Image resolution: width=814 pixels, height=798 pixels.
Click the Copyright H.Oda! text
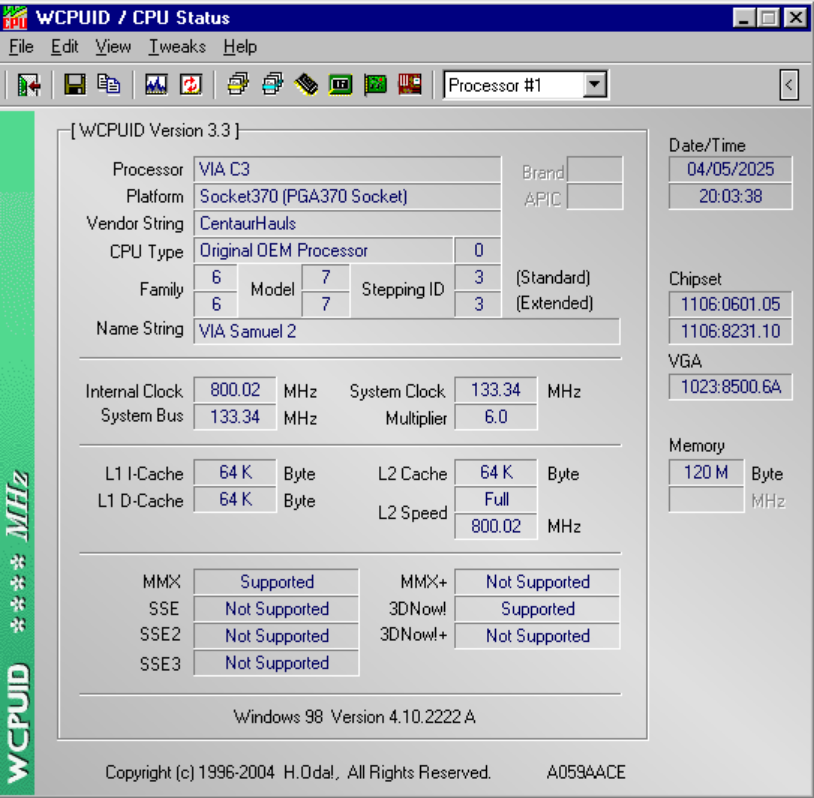pyautogui.click(x=298, y=773)
